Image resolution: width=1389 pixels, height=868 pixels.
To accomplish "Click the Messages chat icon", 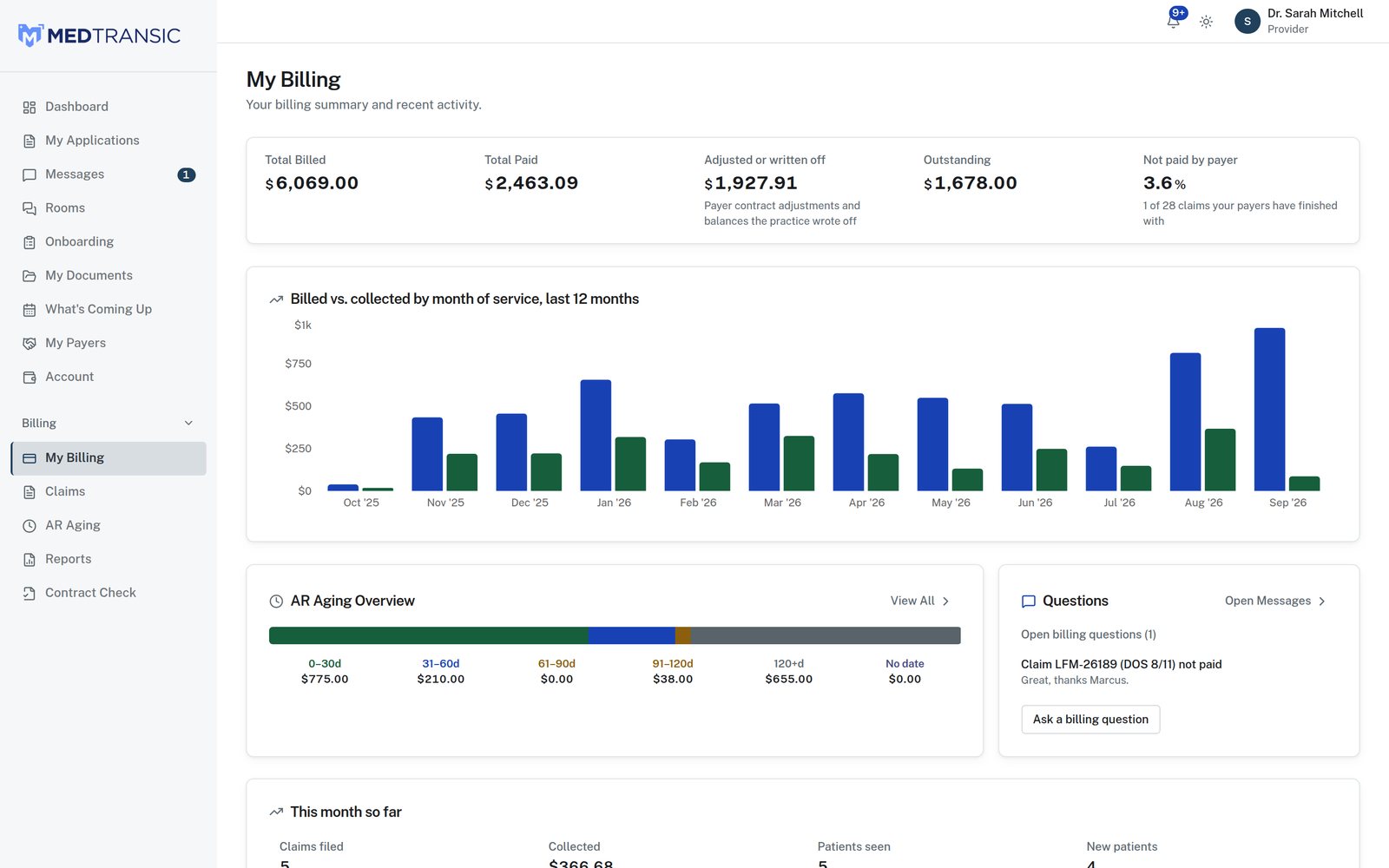I will point(30,174).
